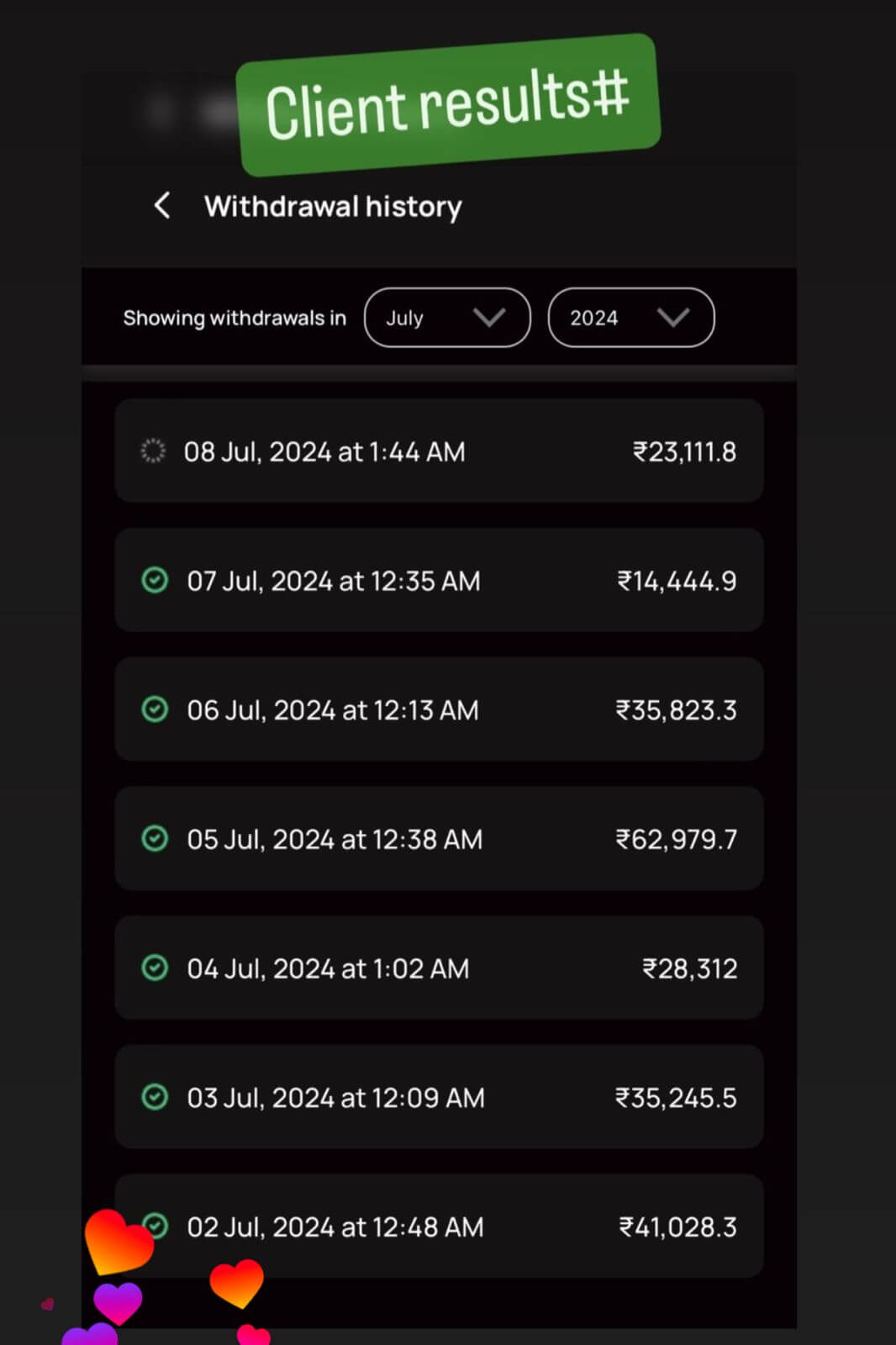
Task: Open the 2024 year dropdown
Action: [630, 318]
